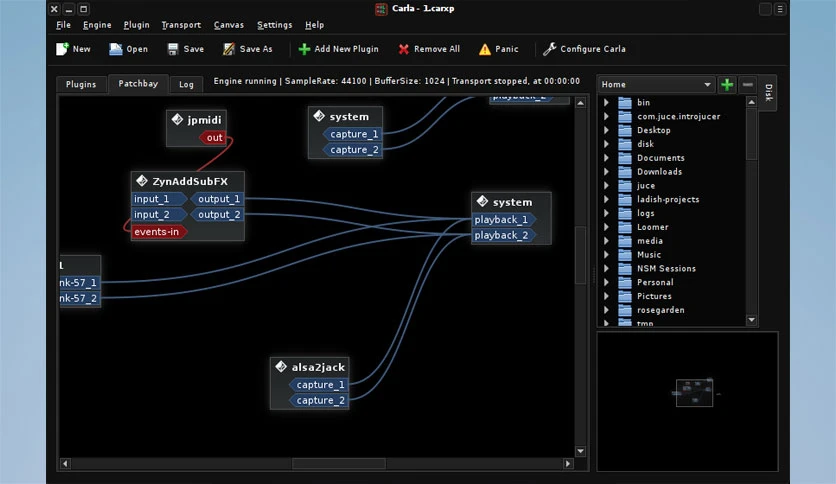The width and height of the screenshot is (836, 484).
Task: Select the logs folder row
Action: (672, 213)
